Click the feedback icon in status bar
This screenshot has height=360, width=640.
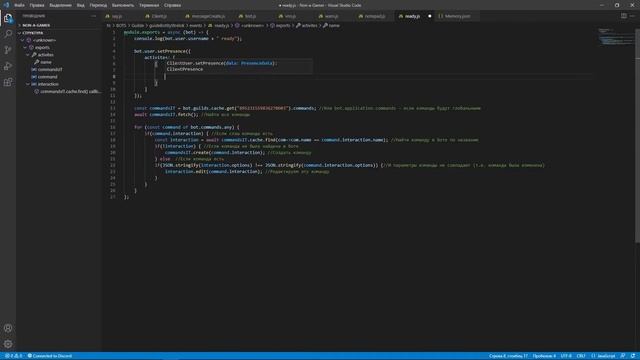(622, 356)
